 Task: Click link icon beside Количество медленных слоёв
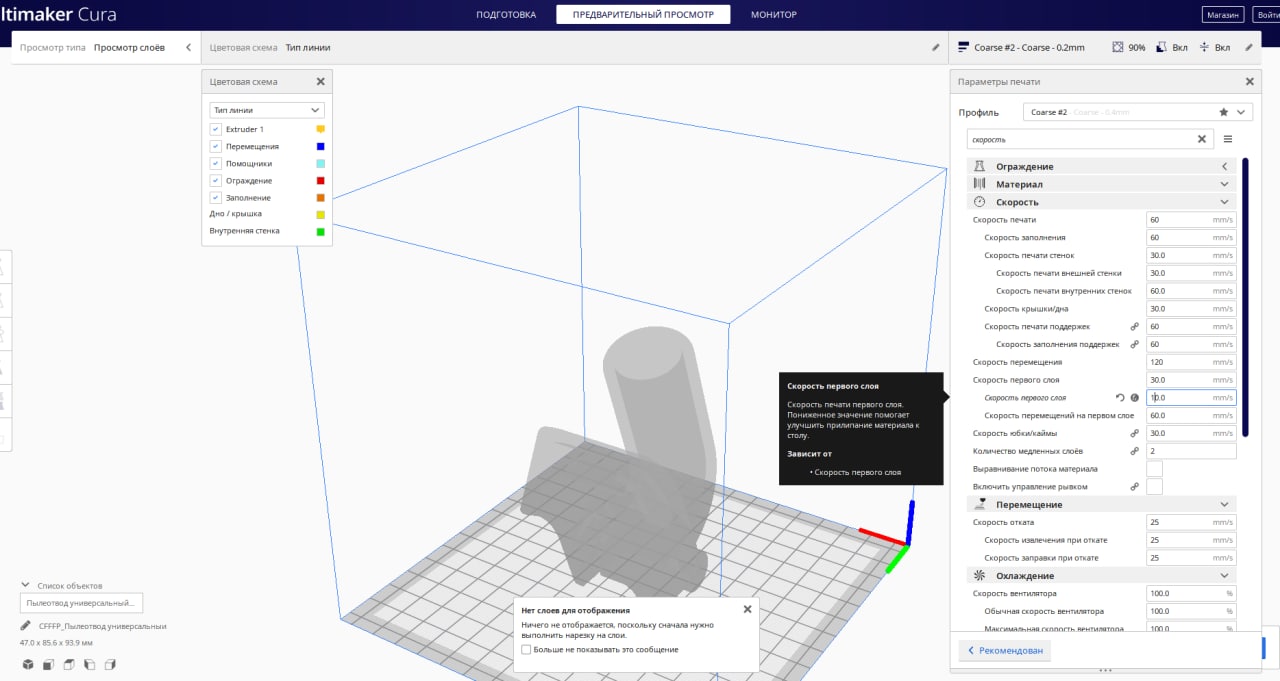click(1135, 452)
